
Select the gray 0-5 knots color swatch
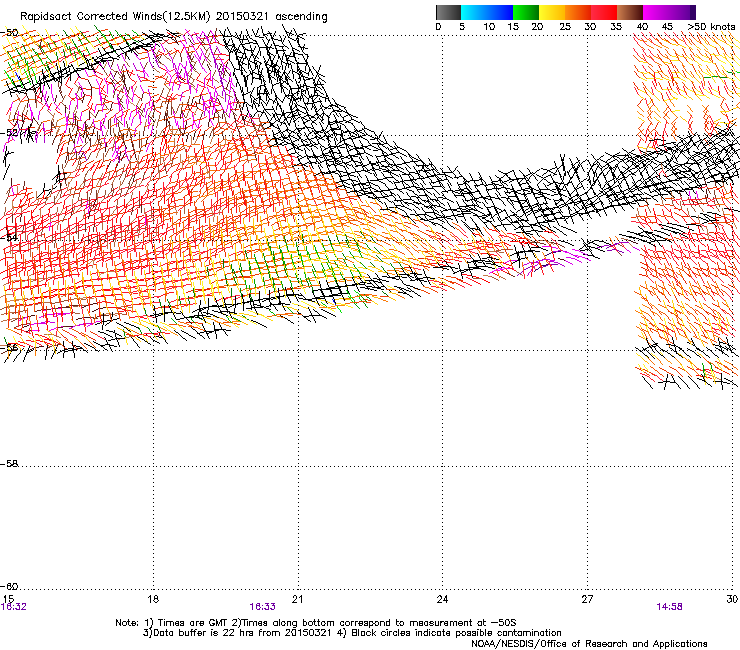(448, 12)
